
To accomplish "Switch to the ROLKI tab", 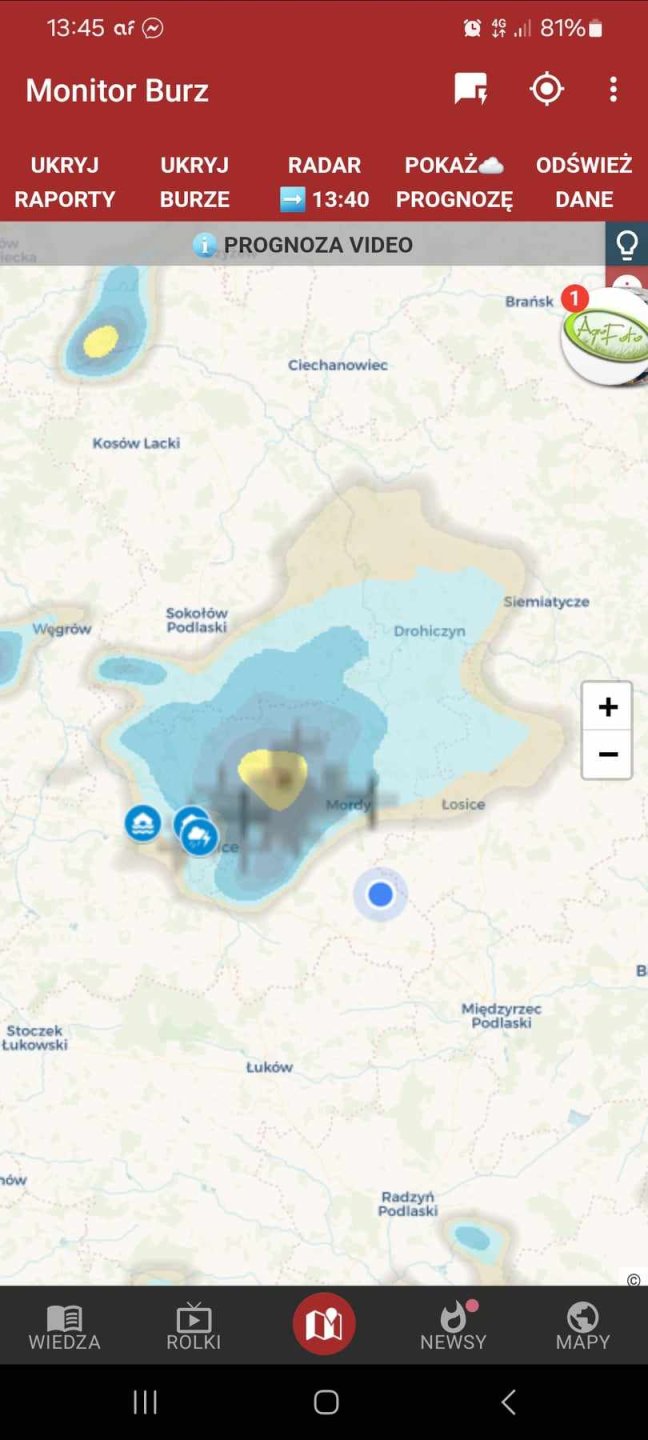I will coord(194,1328).
